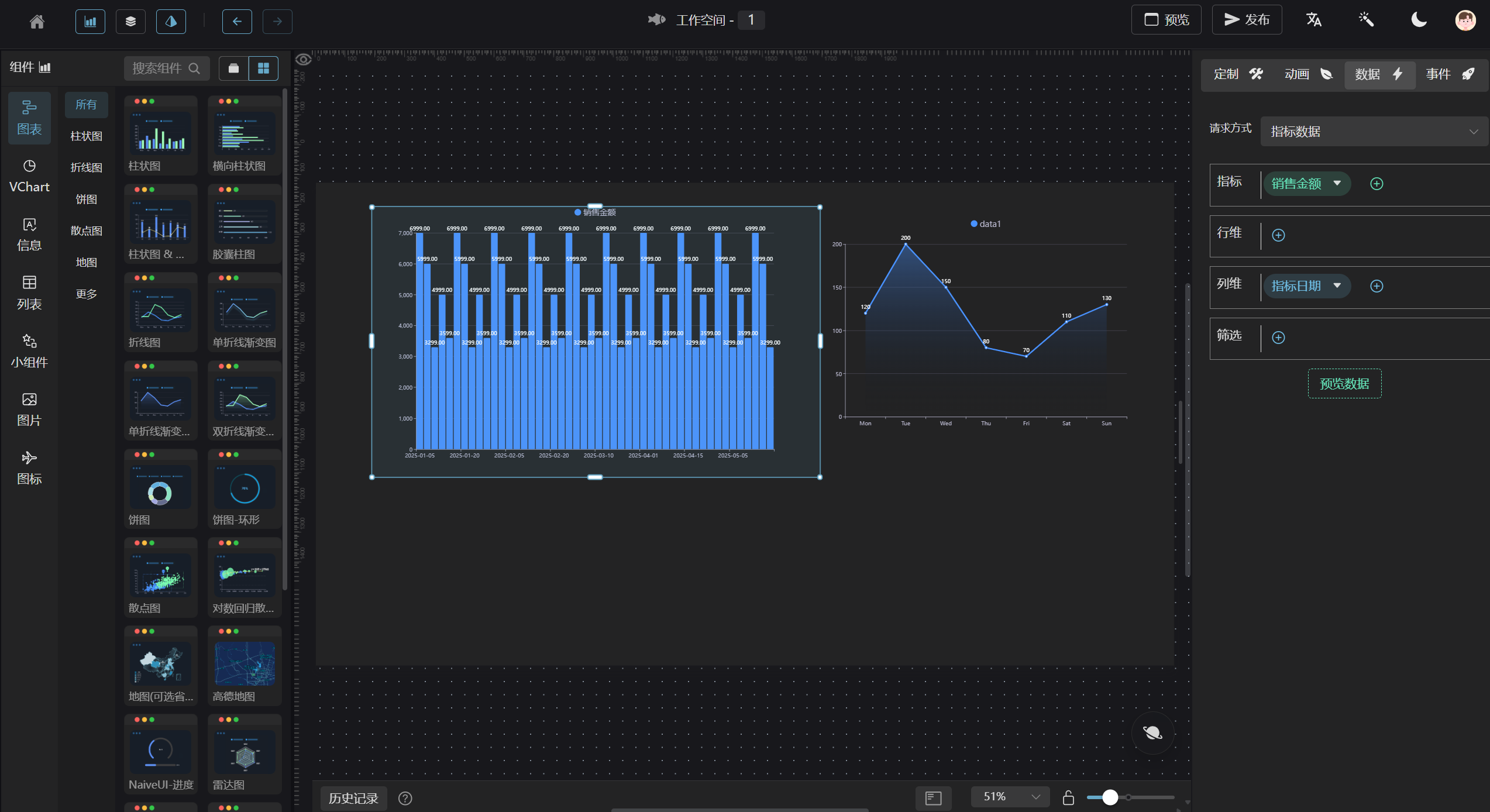The image size is (1490, 812).
Task: Select the 更多 filter in submenu
Action: click(x=86, y=294)
